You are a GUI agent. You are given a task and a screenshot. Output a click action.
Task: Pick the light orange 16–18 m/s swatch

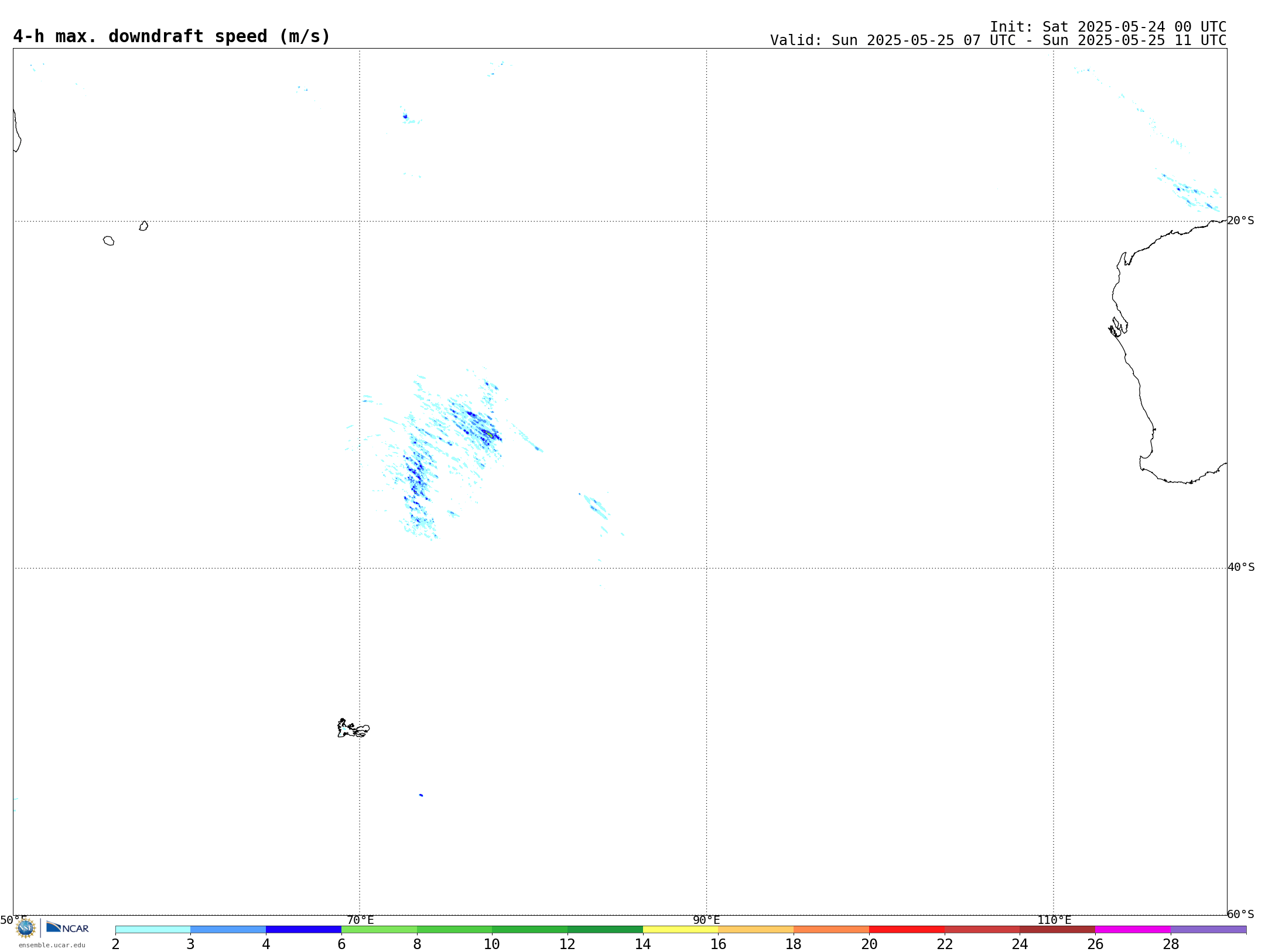coord(756,930)
